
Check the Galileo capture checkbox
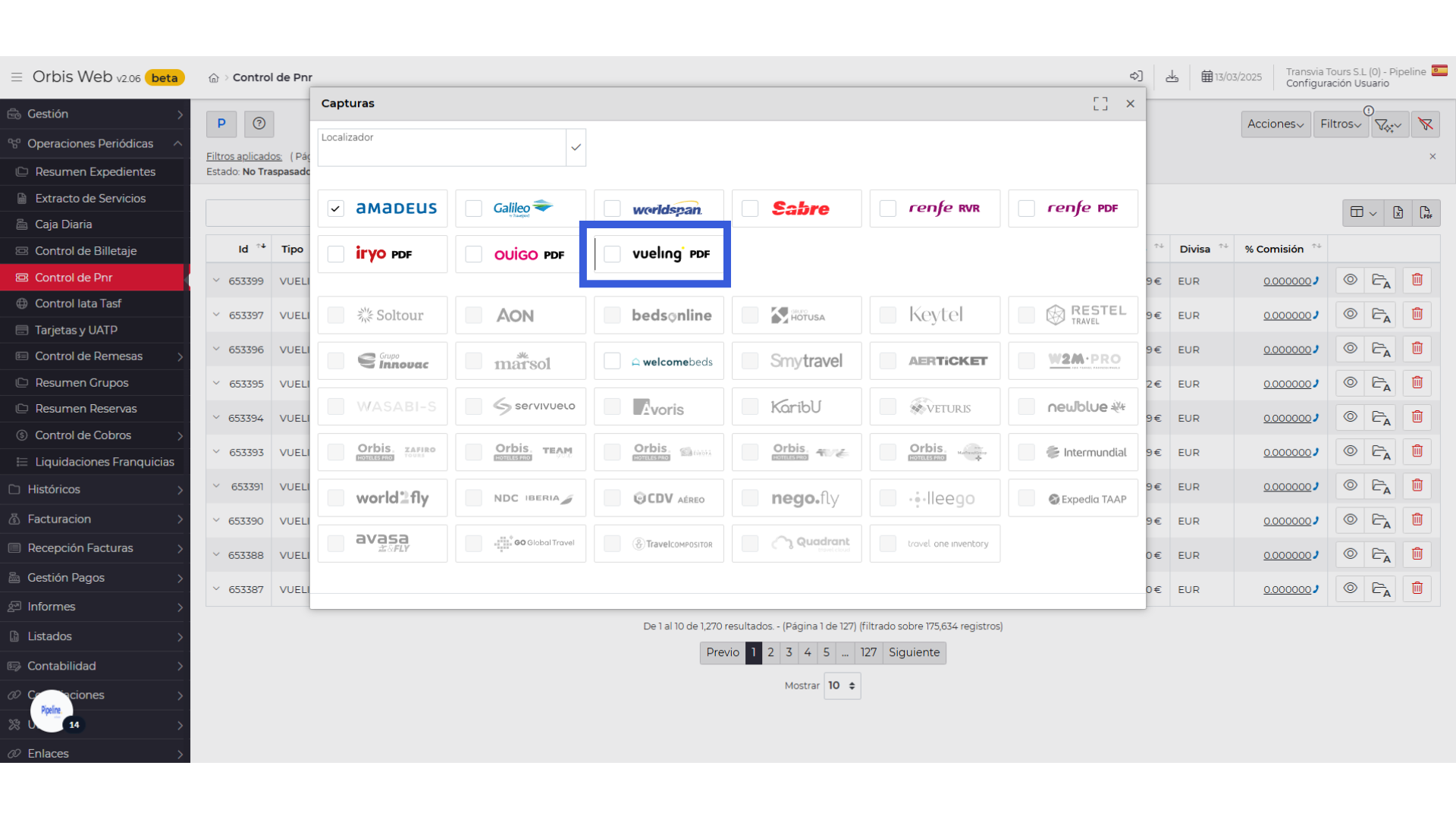point(474,209)
